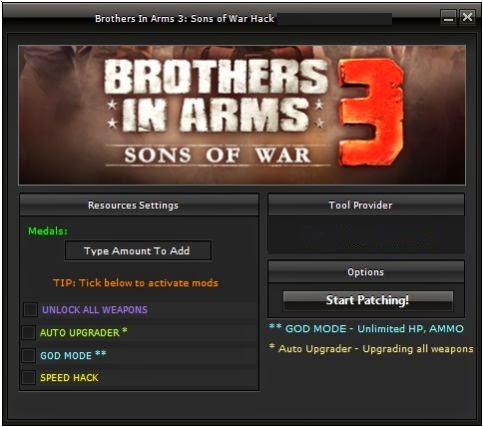The width and height of the screenshot is (483, 427).
Task: Tick the UNLOCK ALL WEAPONS checkbox
Action: 30,310
